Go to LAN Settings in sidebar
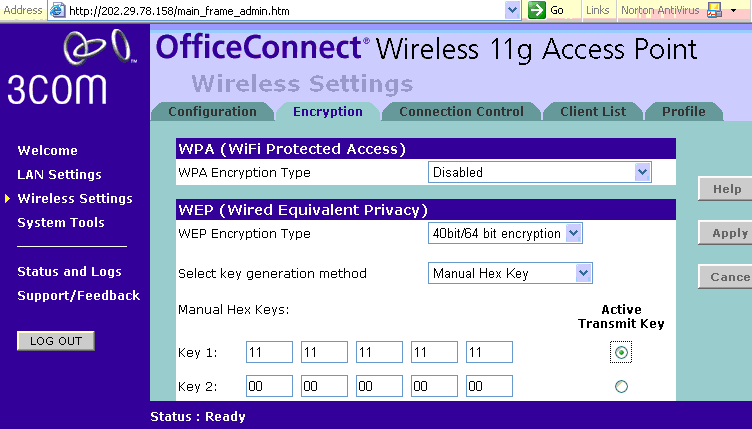This screenshot has width=752, height=429. [x=59, y=175]
